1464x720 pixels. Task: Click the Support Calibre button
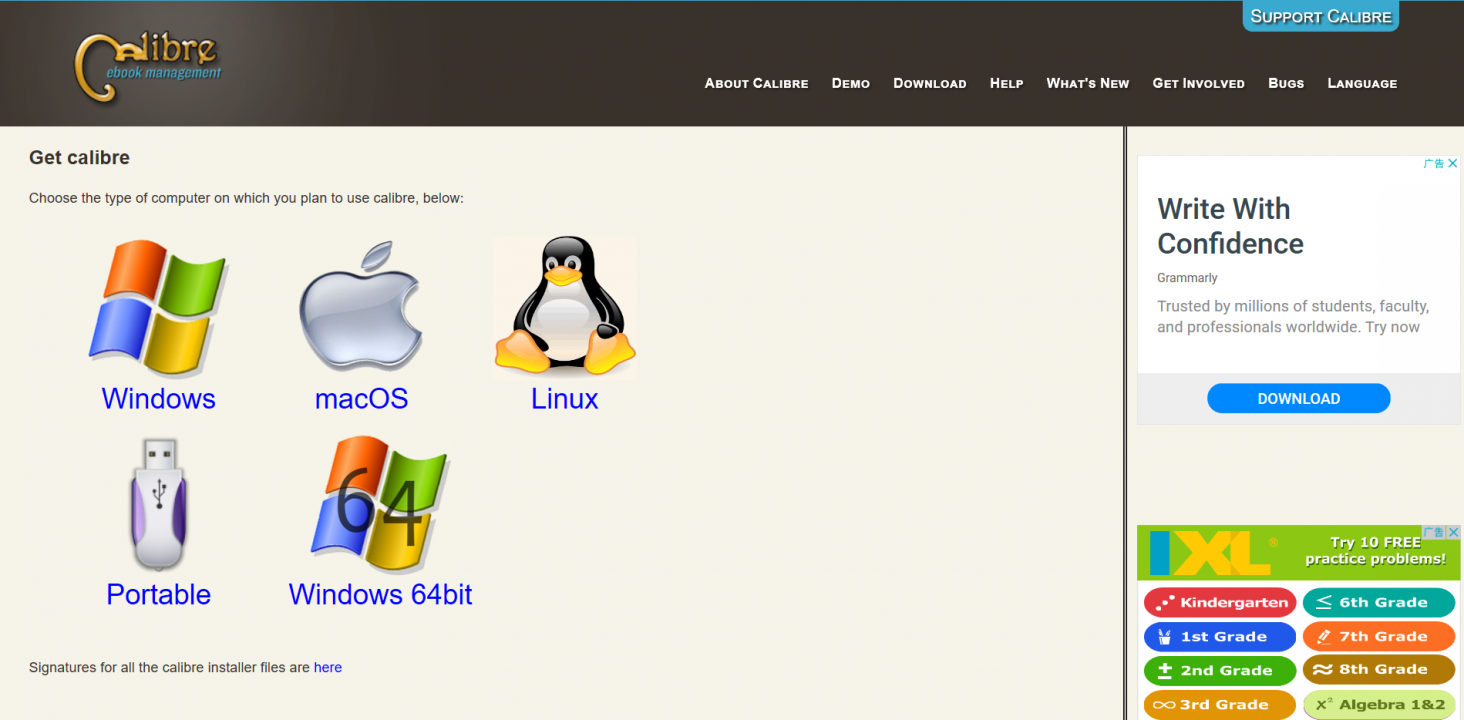pyautogui.click(x=1320, y=16)
